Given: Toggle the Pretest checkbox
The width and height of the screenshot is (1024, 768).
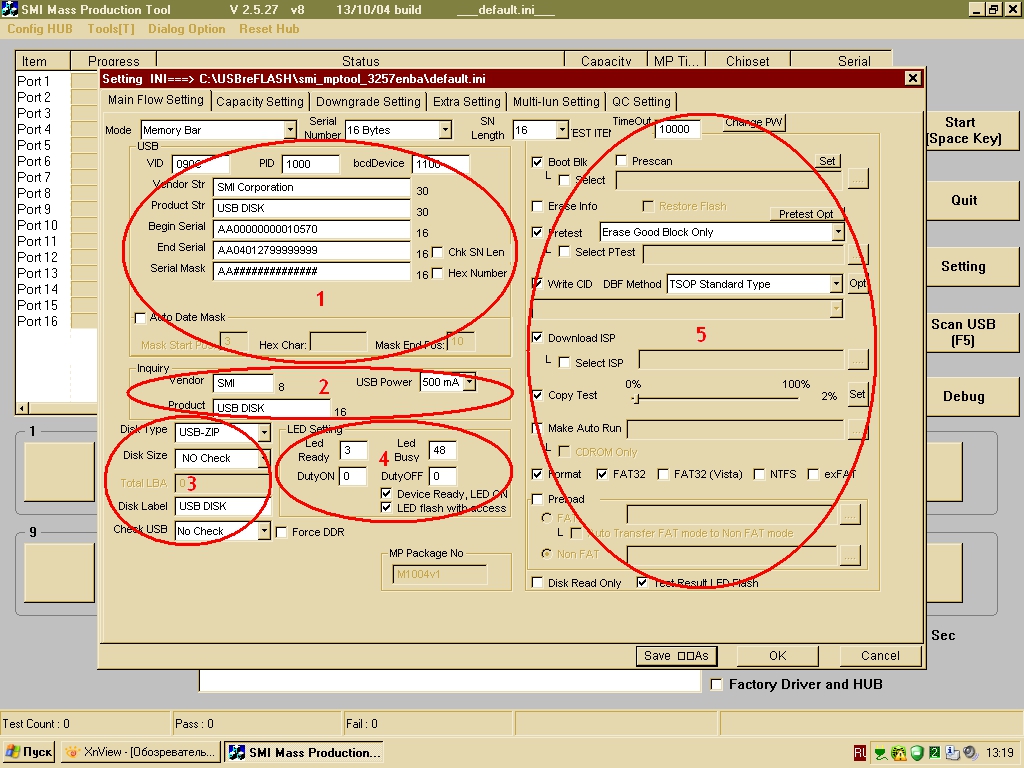Looking at the screenshot, I should [x=537, y=232].
